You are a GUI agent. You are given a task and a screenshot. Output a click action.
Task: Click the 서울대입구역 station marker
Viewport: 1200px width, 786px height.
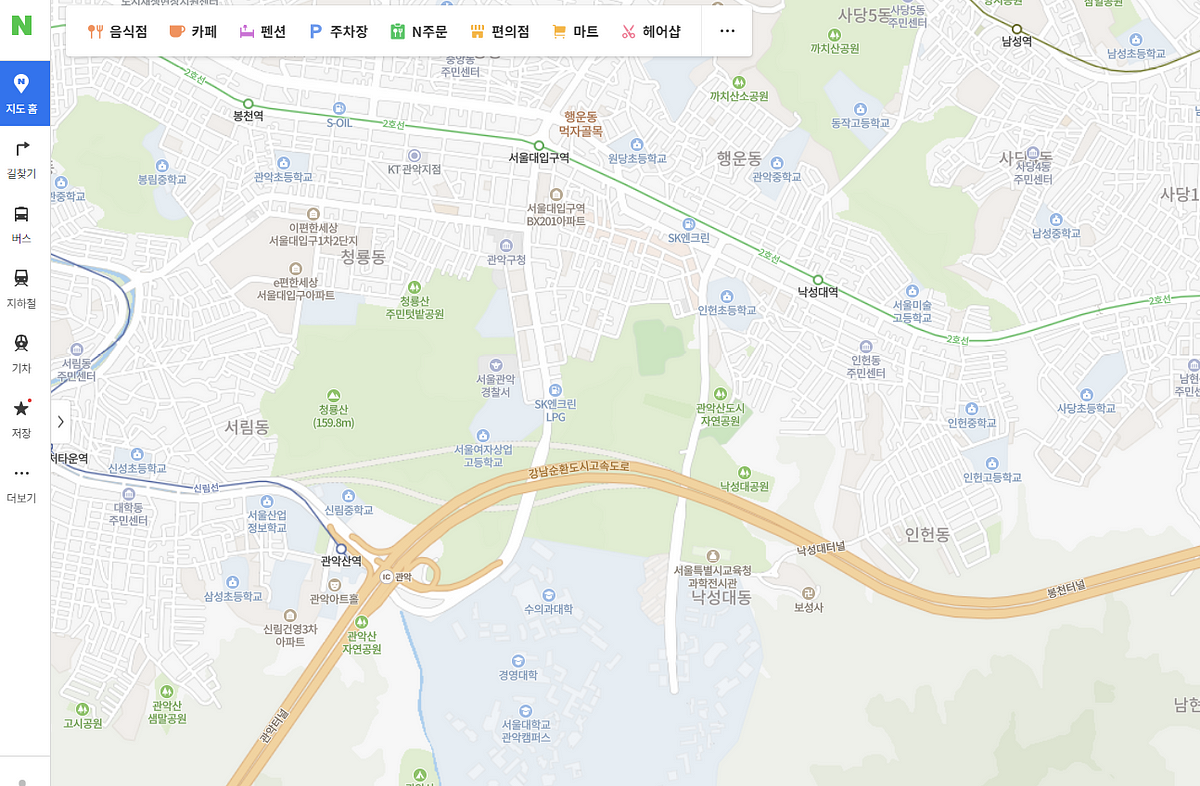coord(538,146)
